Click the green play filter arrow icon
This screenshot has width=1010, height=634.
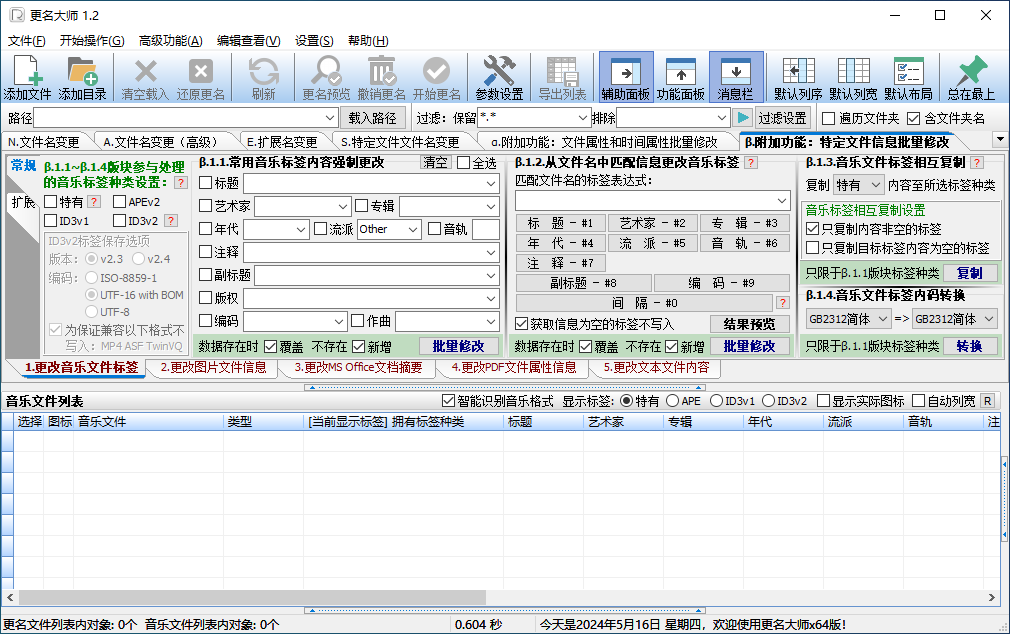coord(743,118)
